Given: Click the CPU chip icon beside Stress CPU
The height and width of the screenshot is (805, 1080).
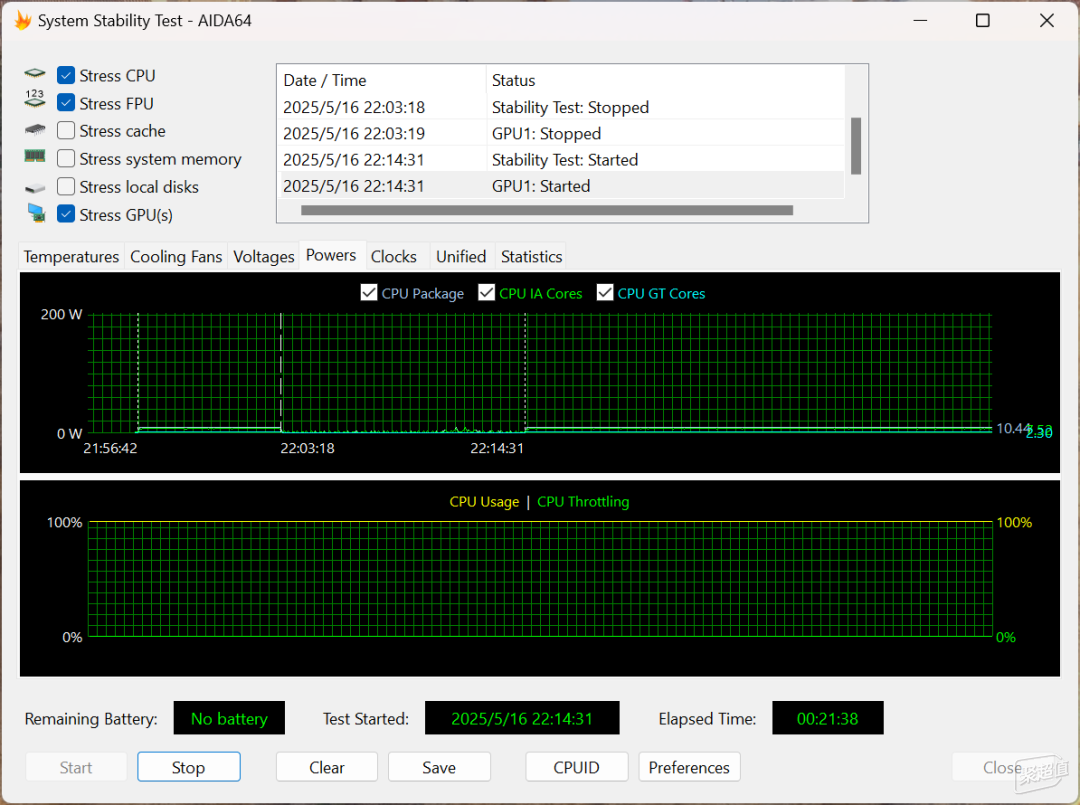Looking at the screenshot, I should tap(34, 74).
